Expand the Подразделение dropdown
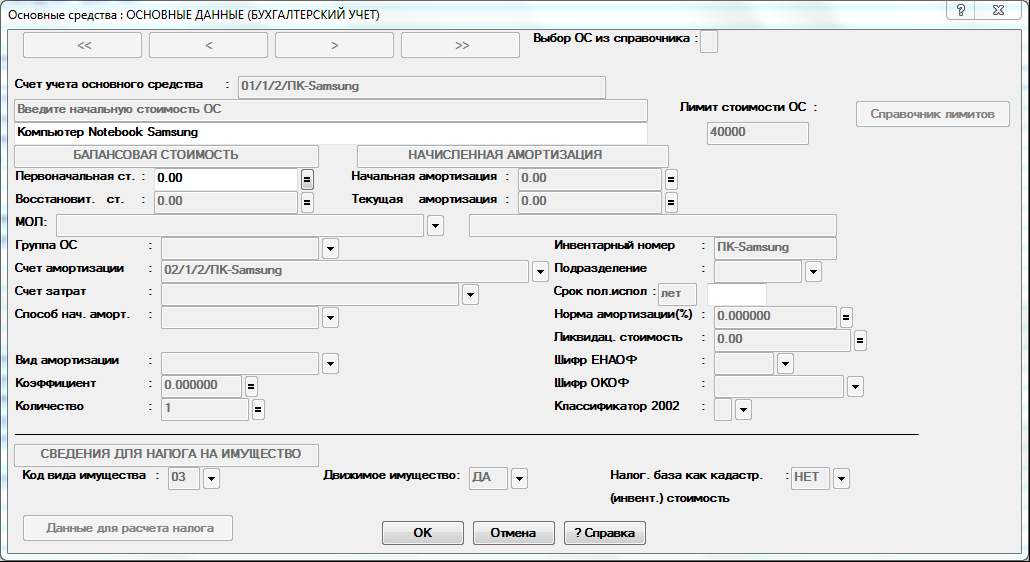 tap(813, 271)
